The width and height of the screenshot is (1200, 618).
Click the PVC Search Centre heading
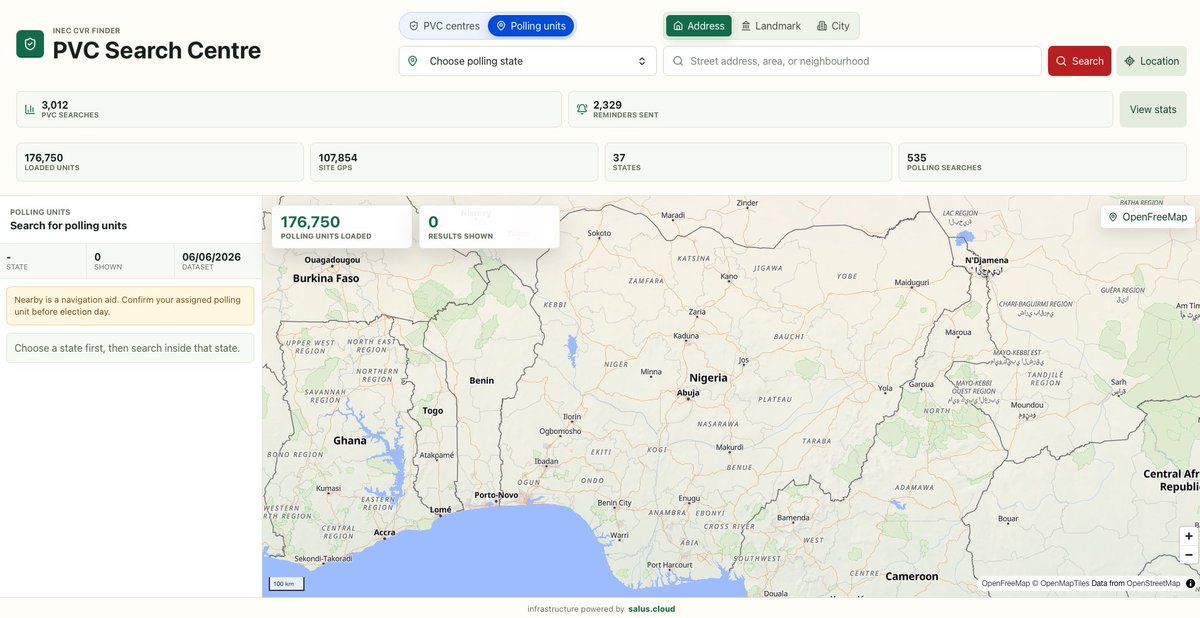tap(157, 50)
